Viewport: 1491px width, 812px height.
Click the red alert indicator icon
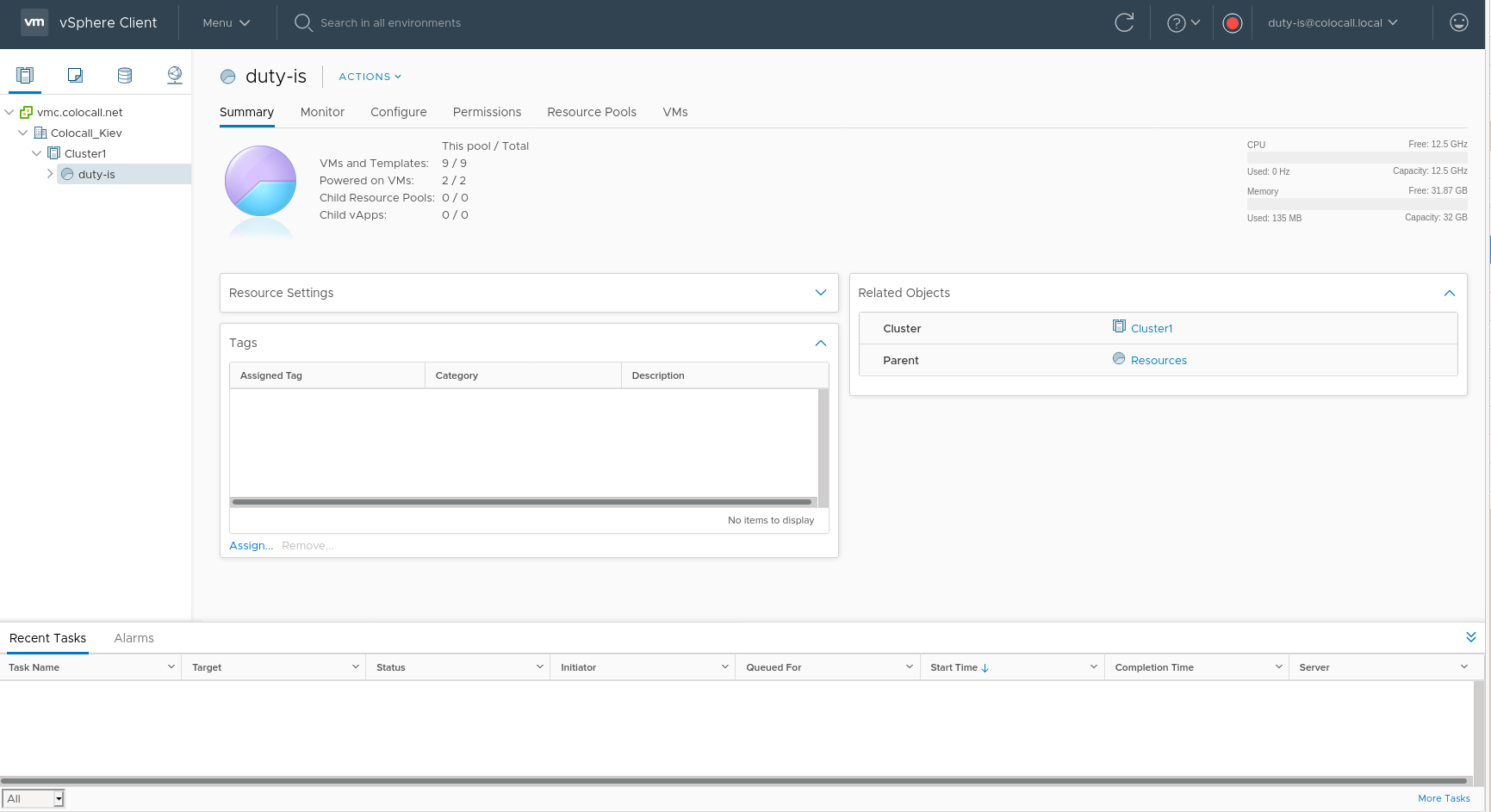coord(1233,23)
